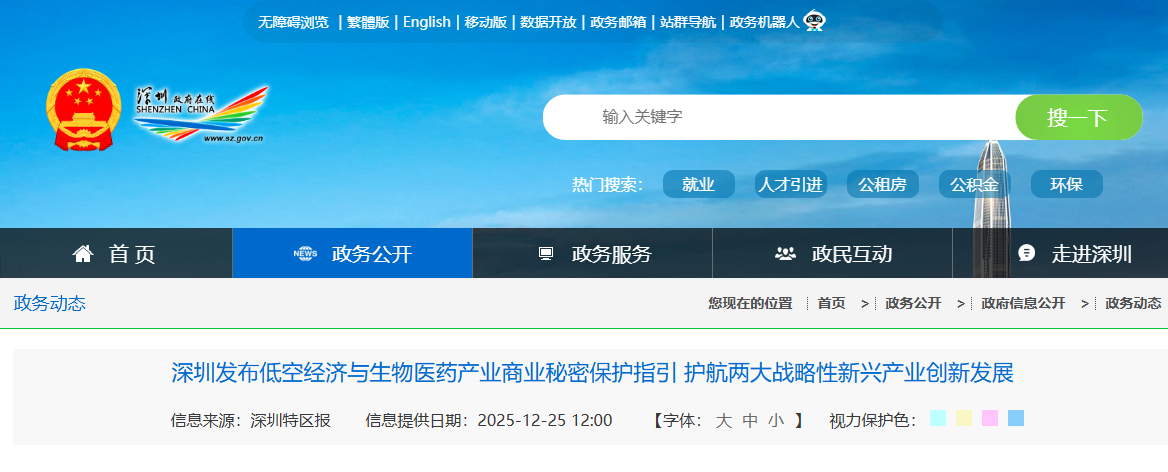Click breadcrumb 政府信息公开
The width and height of the screenshot is (1168, 472).
[x=1023, y=303]
